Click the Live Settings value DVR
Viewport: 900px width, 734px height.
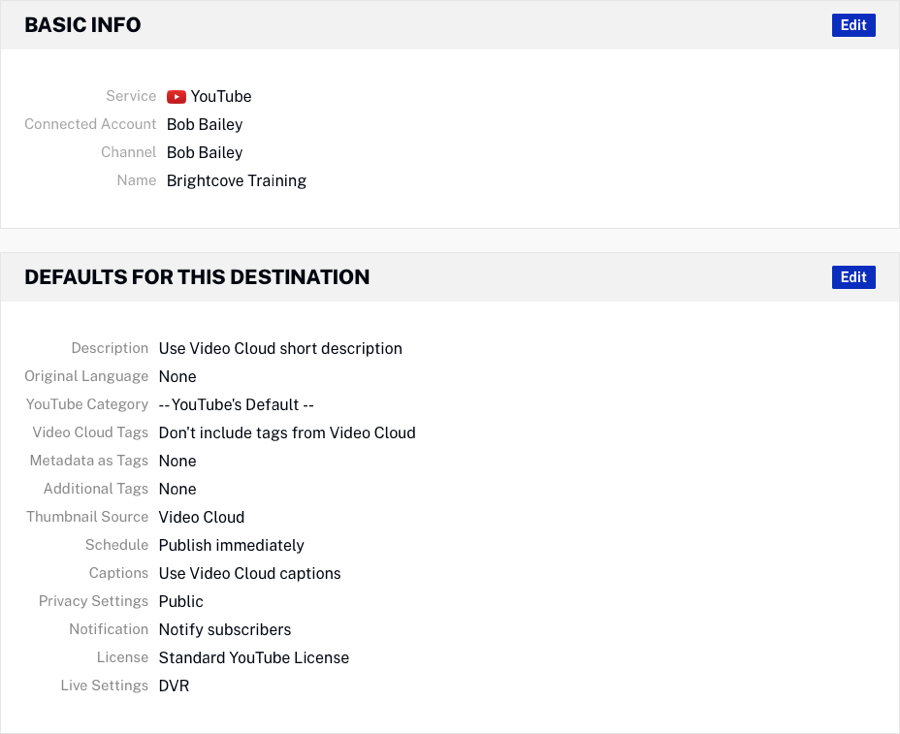(173, 686)
